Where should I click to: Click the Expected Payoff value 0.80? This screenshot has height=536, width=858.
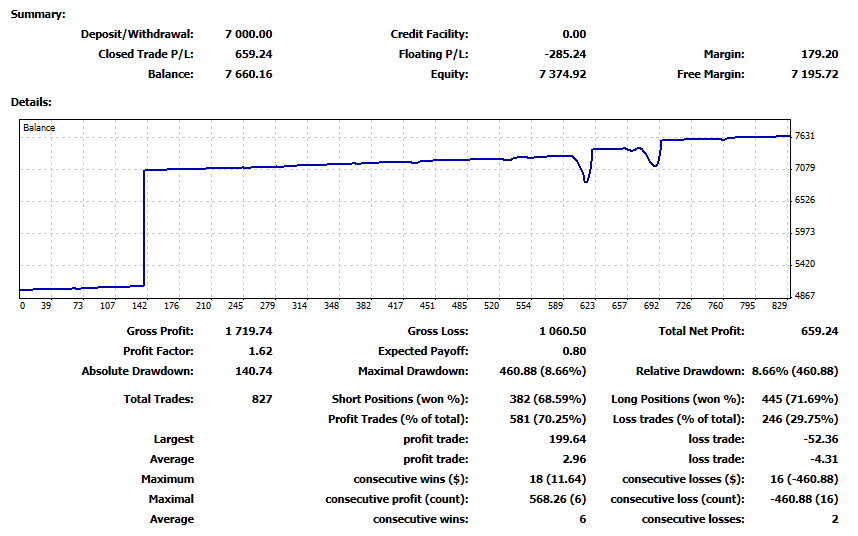[574, 351]
